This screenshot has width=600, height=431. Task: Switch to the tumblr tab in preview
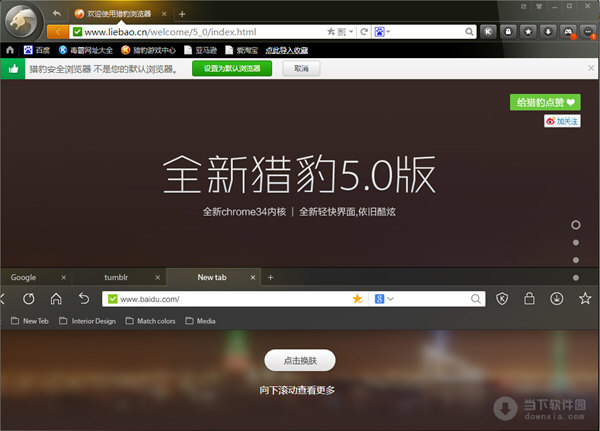click(116, 277)
